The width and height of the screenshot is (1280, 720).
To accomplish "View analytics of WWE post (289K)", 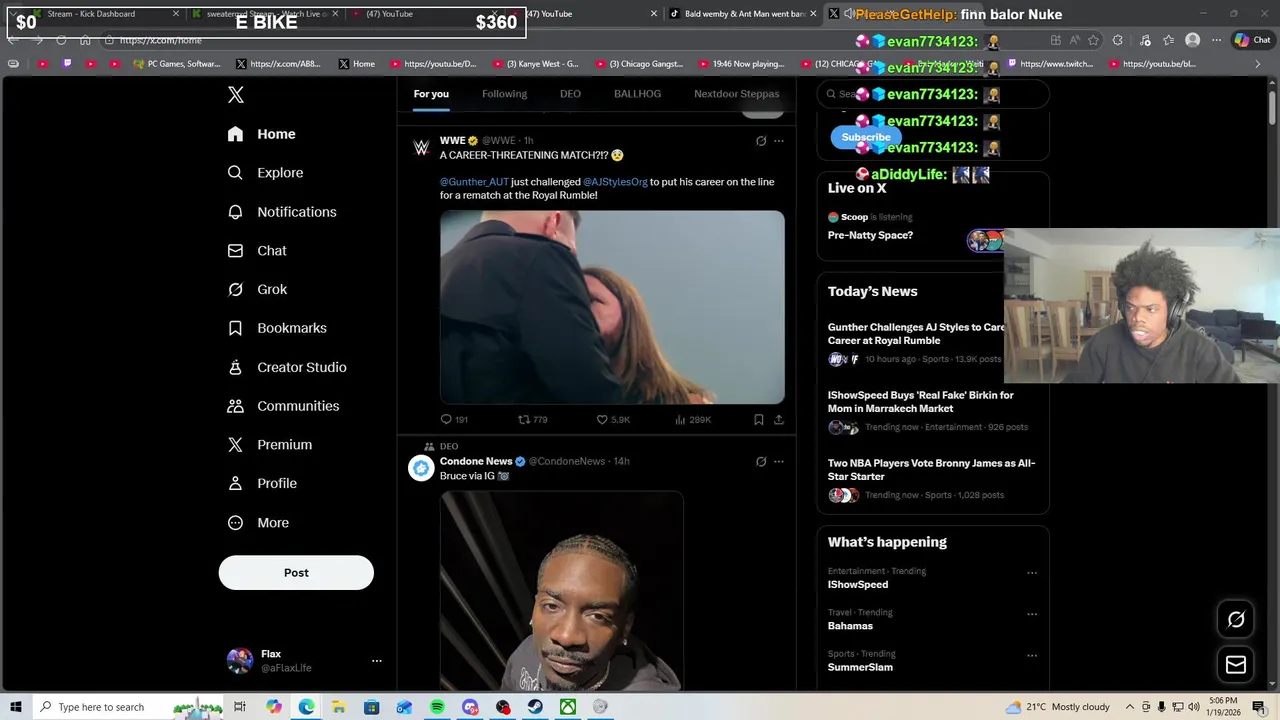I will [692, 420].
